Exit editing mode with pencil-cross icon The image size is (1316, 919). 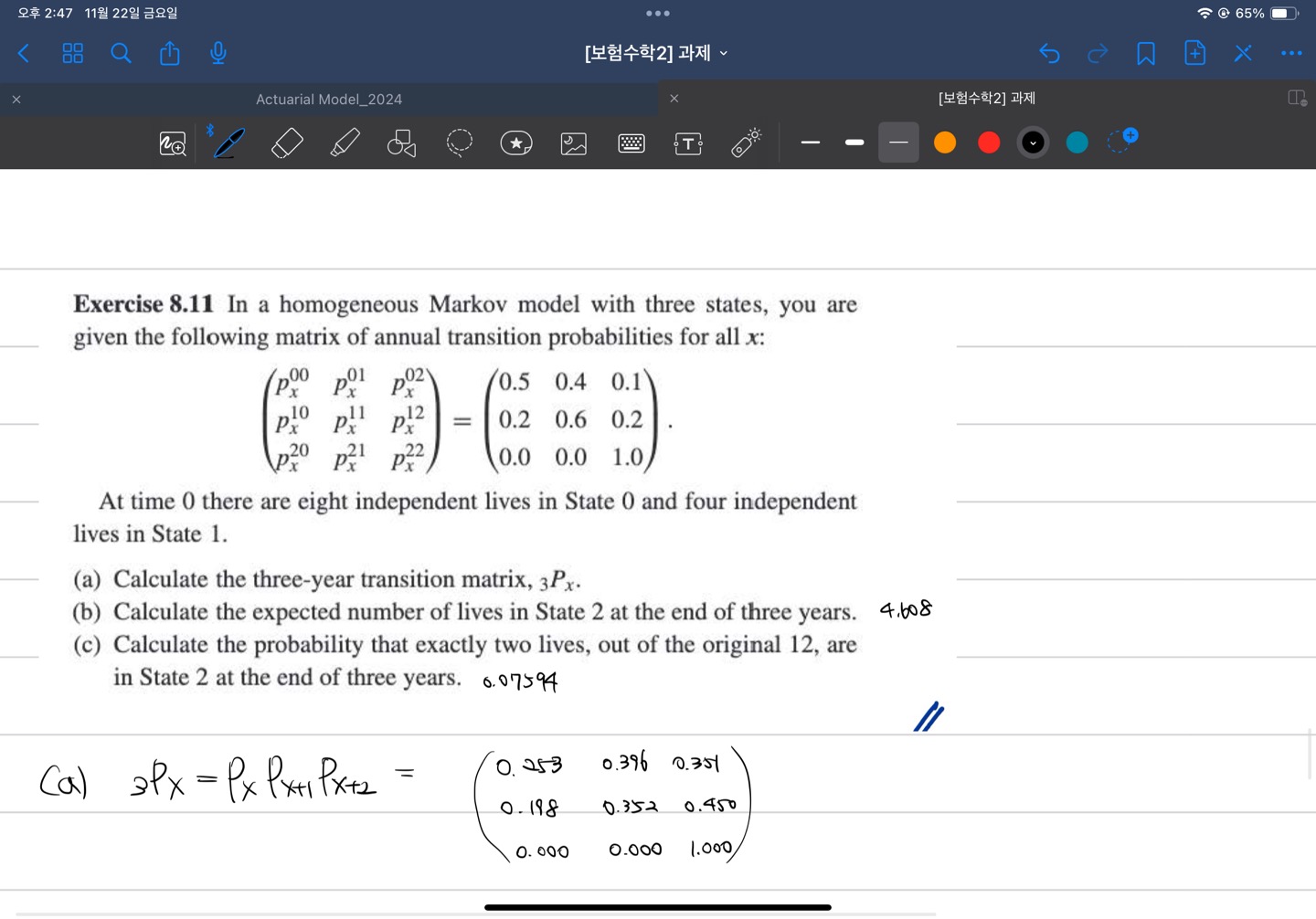coord(1243,53)
